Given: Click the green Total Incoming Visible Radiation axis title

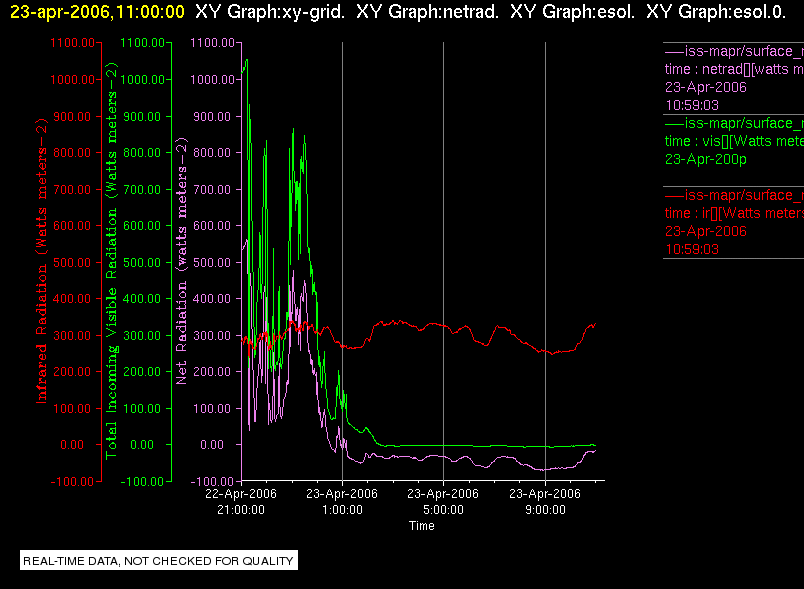Looking at the screenshot, I should 111,260.
